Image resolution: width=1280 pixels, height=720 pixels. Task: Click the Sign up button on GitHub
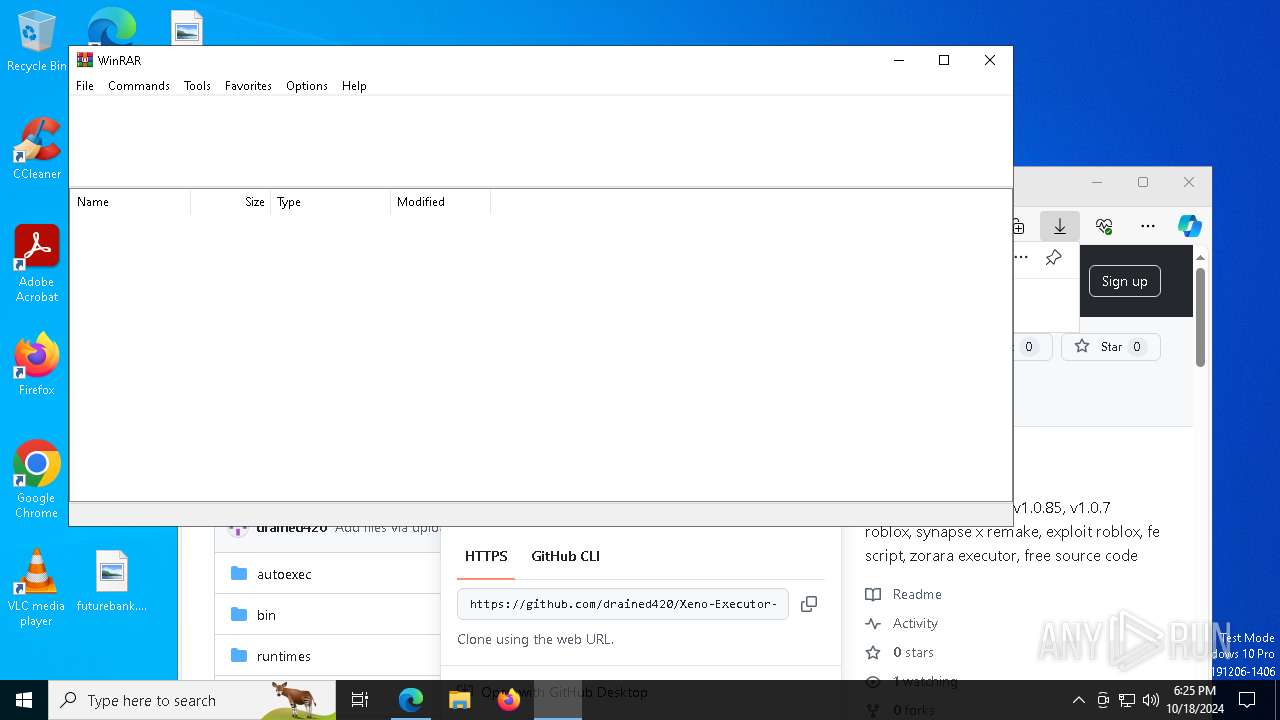(x=1125, y=281)
